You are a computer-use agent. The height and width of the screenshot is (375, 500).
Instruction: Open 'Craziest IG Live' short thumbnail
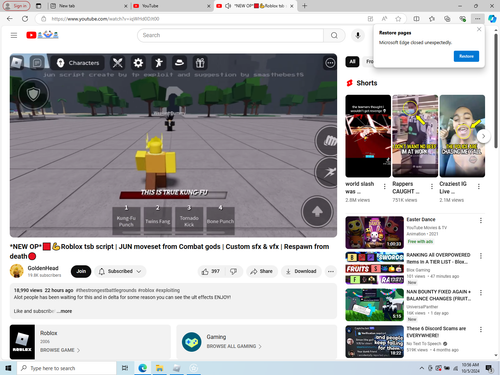click(x=462, y=136)
